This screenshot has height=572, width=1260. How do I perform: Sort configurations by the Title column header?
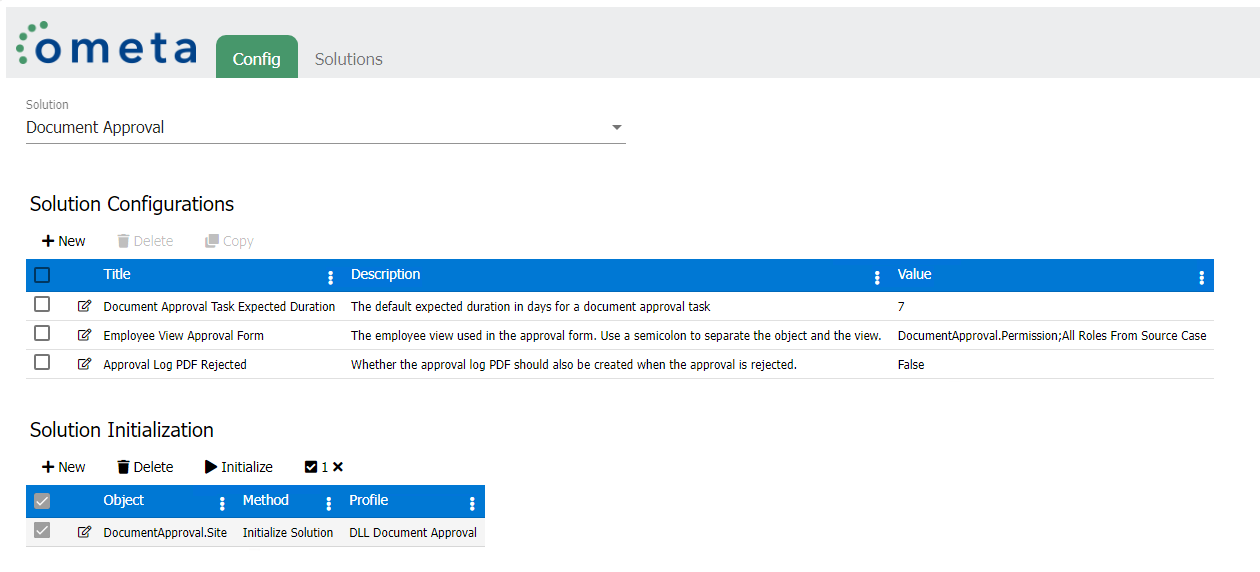pos(117,274)
